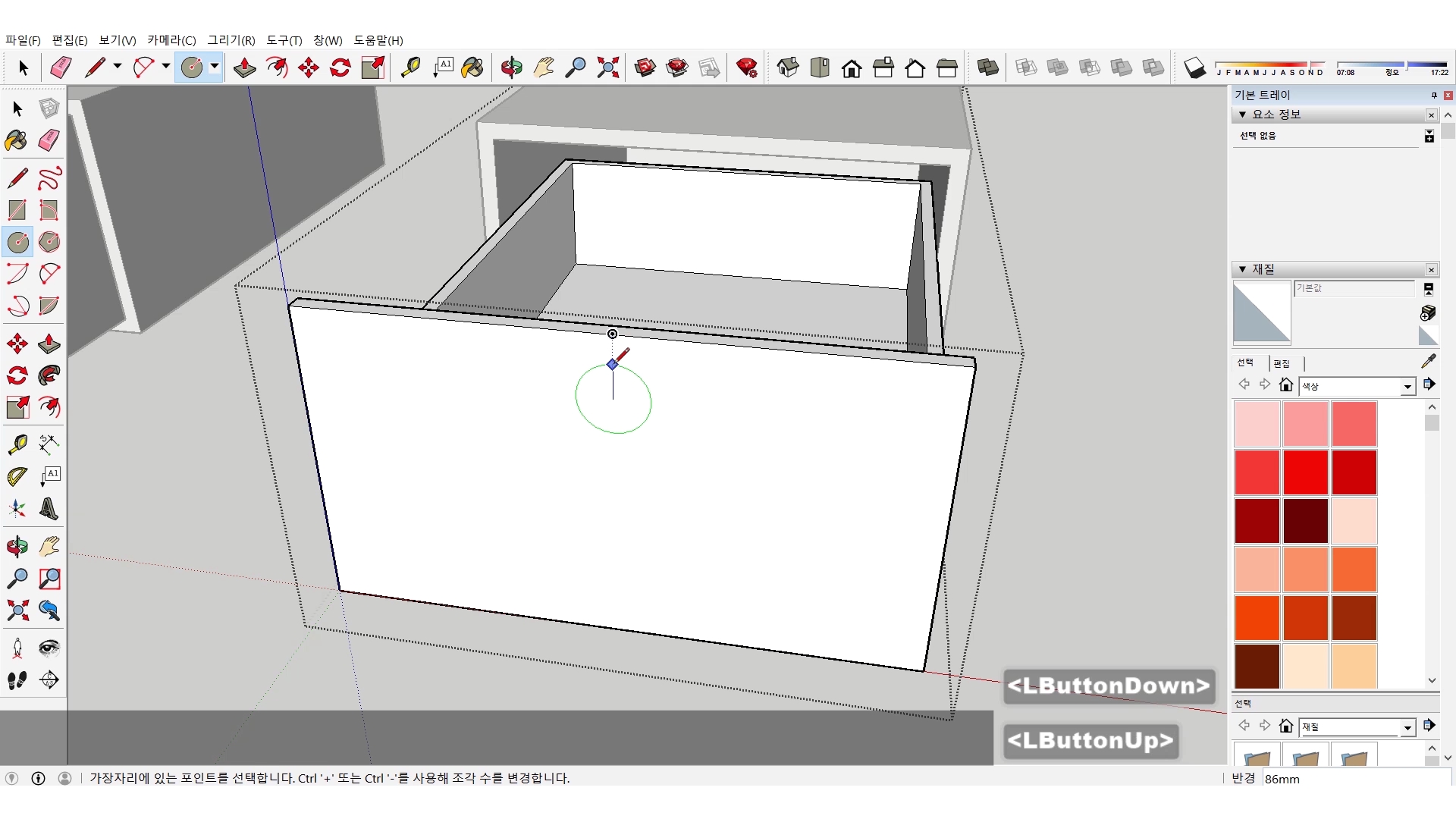Click the Zoom Extents icon in top toolbar
This screenshot has width=1456, height=819.
pyautogui.click(x=607, y=67)
